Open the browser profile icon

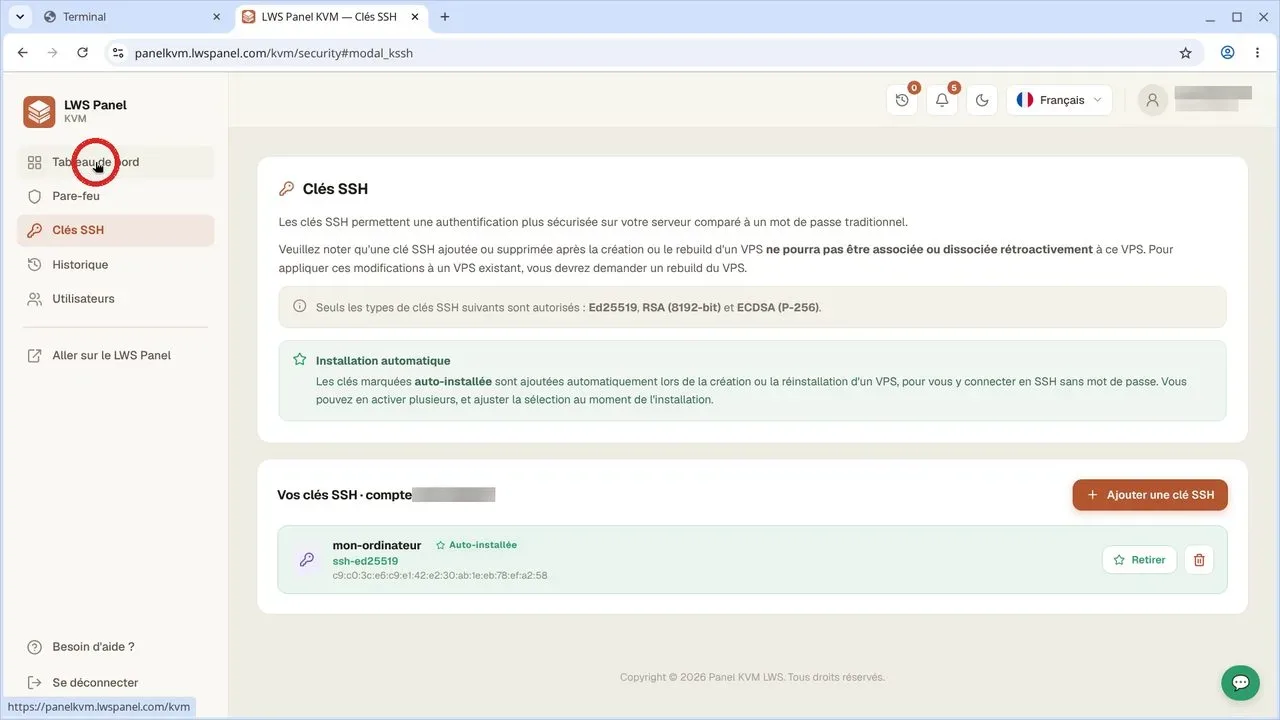tap(1227, 53)
